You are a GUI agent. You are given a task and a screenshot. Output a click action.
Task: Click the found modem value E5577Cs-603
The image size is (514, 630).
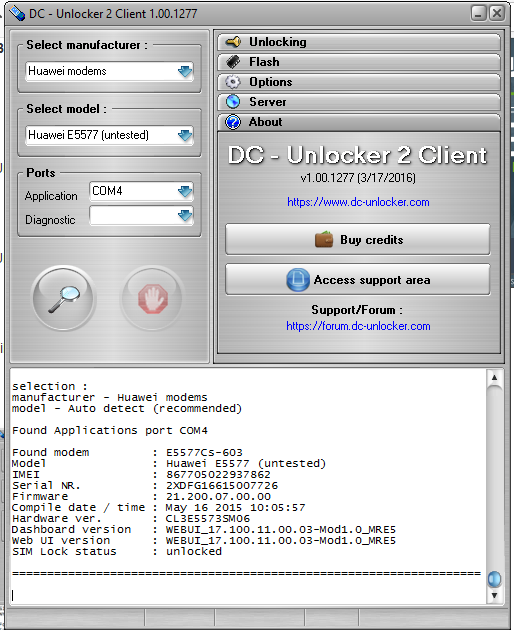coord(204,452)
